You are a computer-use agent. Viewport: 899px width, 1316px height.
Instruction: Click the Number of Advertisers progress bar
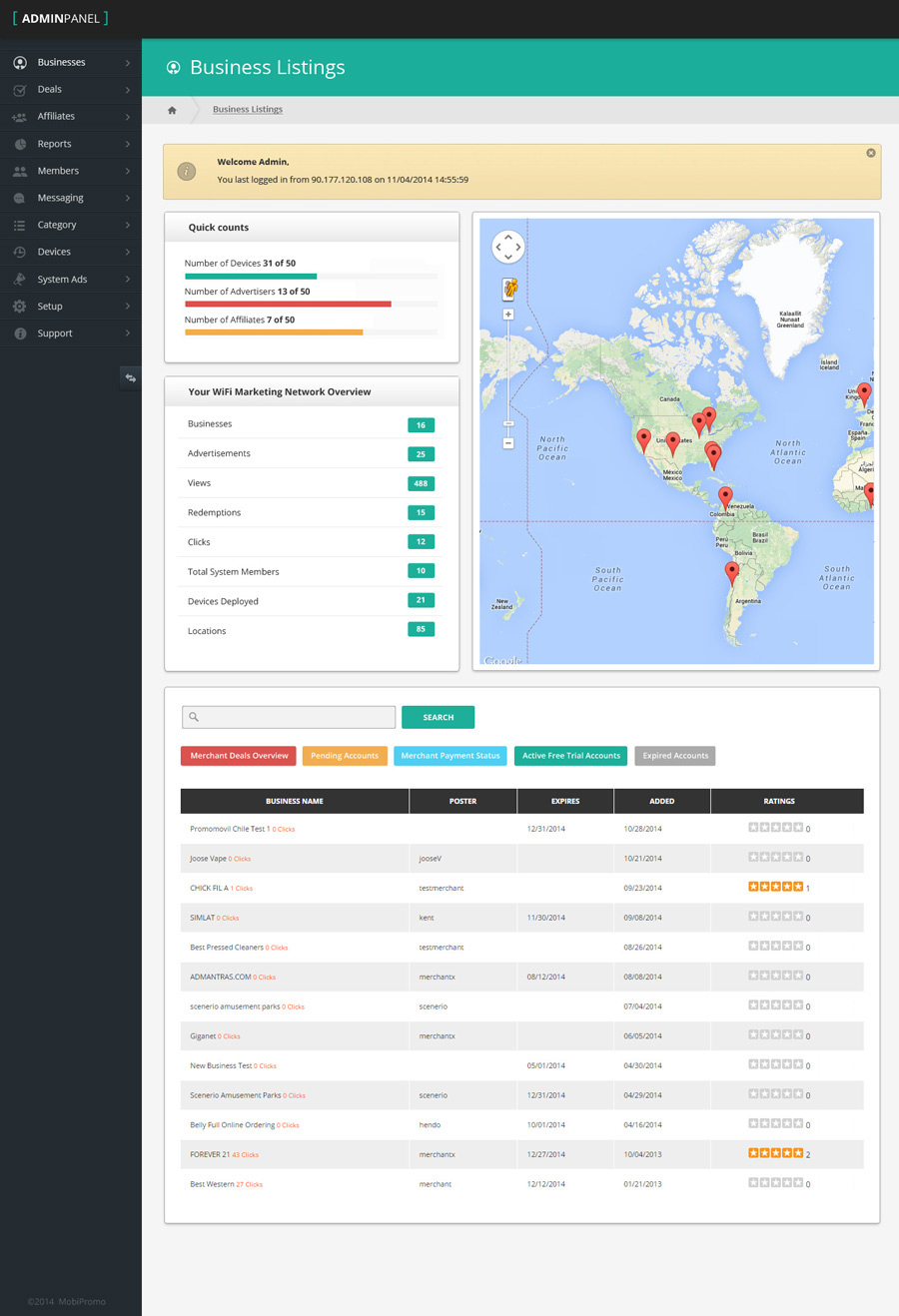311,305
